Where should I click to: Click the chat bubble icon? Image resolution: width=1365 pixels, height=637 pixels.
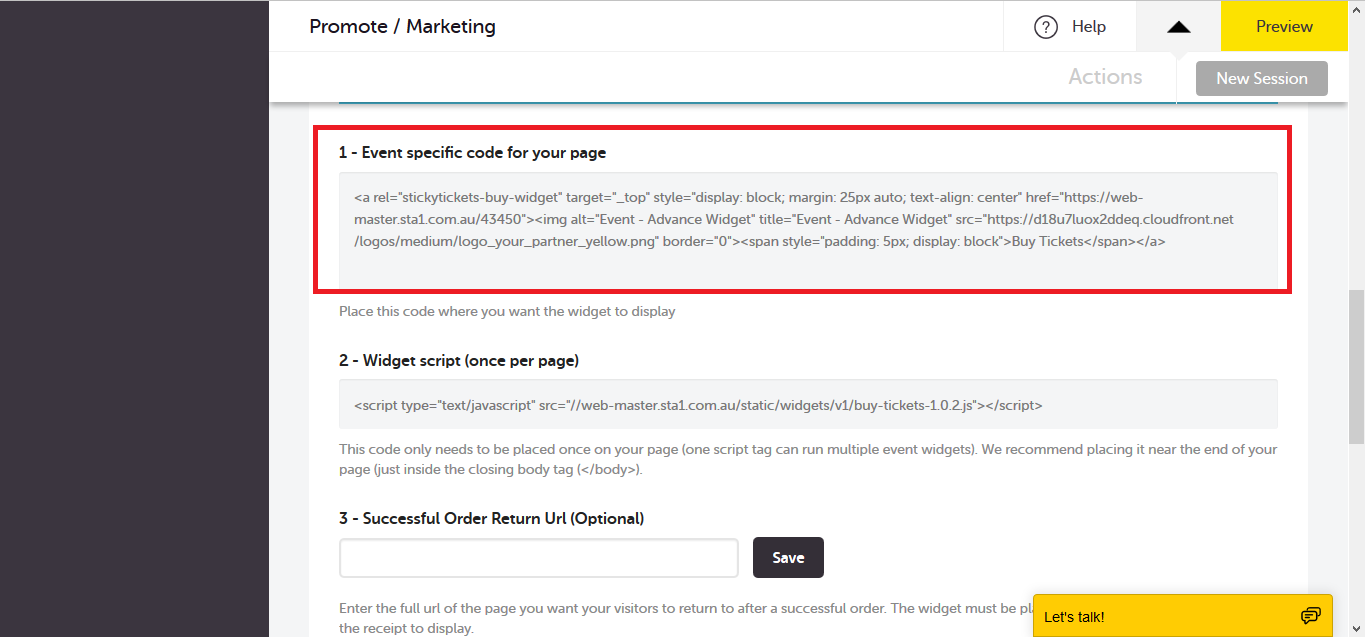tap(1310, 615)
